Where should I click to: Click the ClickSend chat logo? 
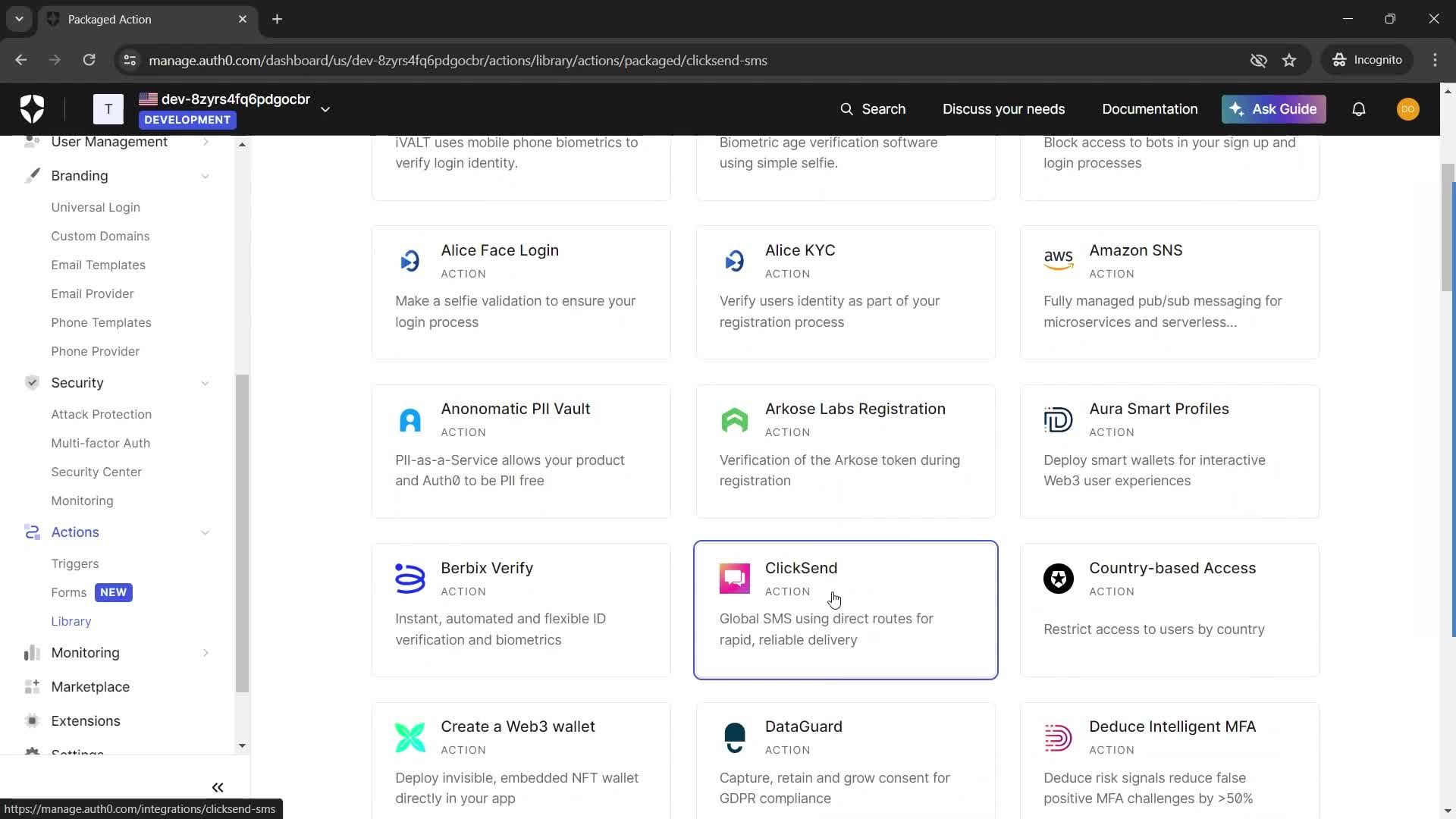[x=735, y=579]
